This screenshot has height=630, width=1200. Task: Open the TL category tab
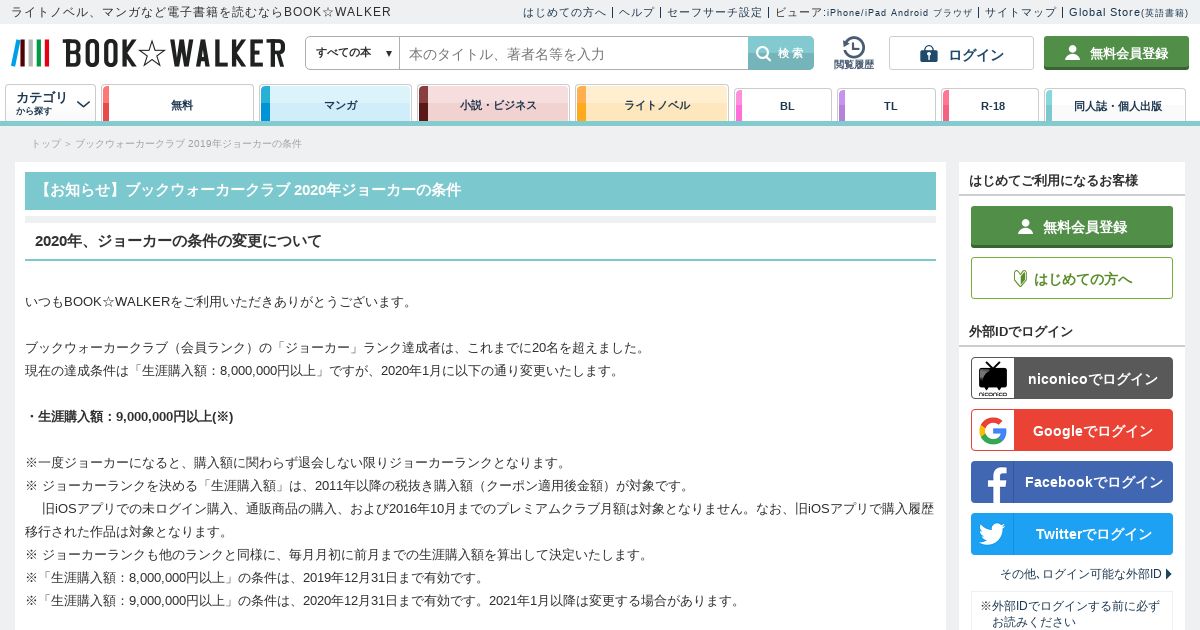point(887,105)
